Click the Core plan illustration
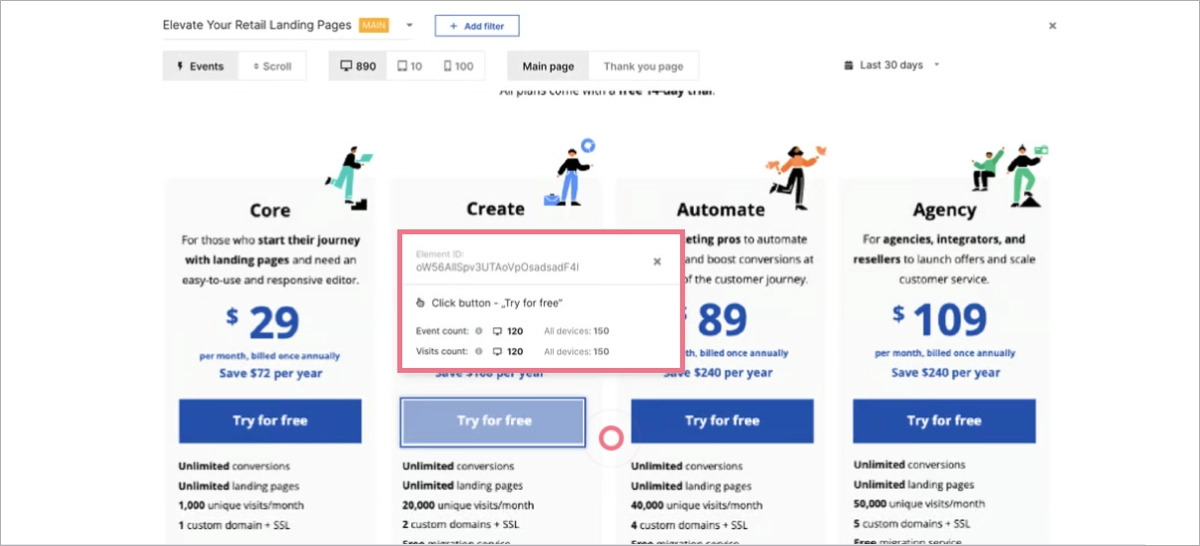The width and height of the screenshot is (1200, 546). pyautogui.click(x=348, y=178)
